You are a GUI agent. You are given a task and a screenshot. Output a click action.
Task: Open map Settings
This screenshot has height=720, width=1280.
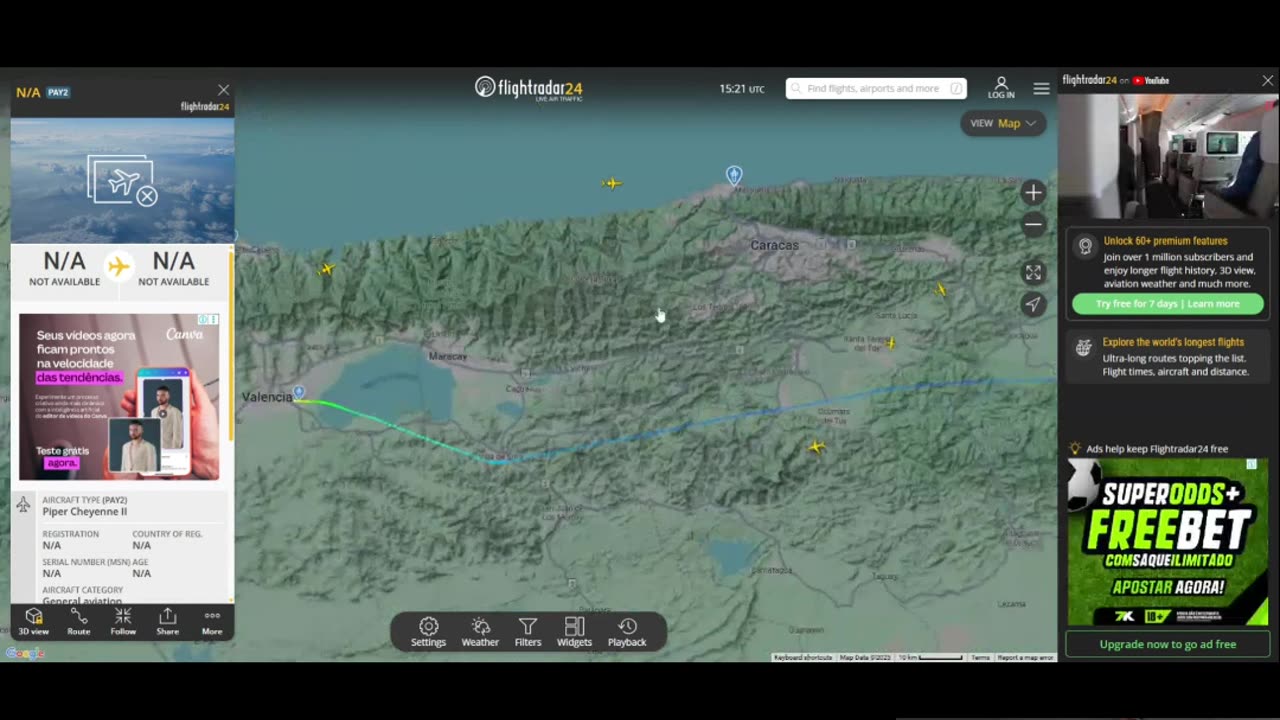[428, 632]
